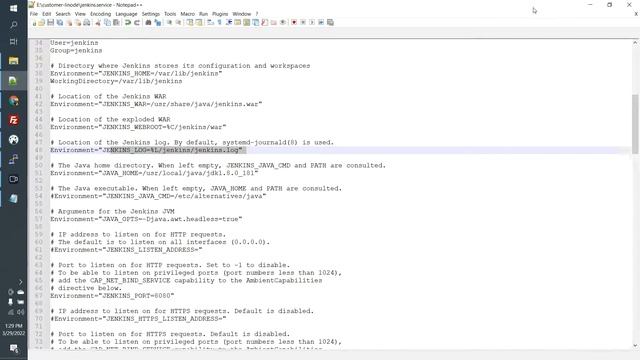Click the Redo toolbar icon
Viewport: 640px width, 360px height.
137,23
